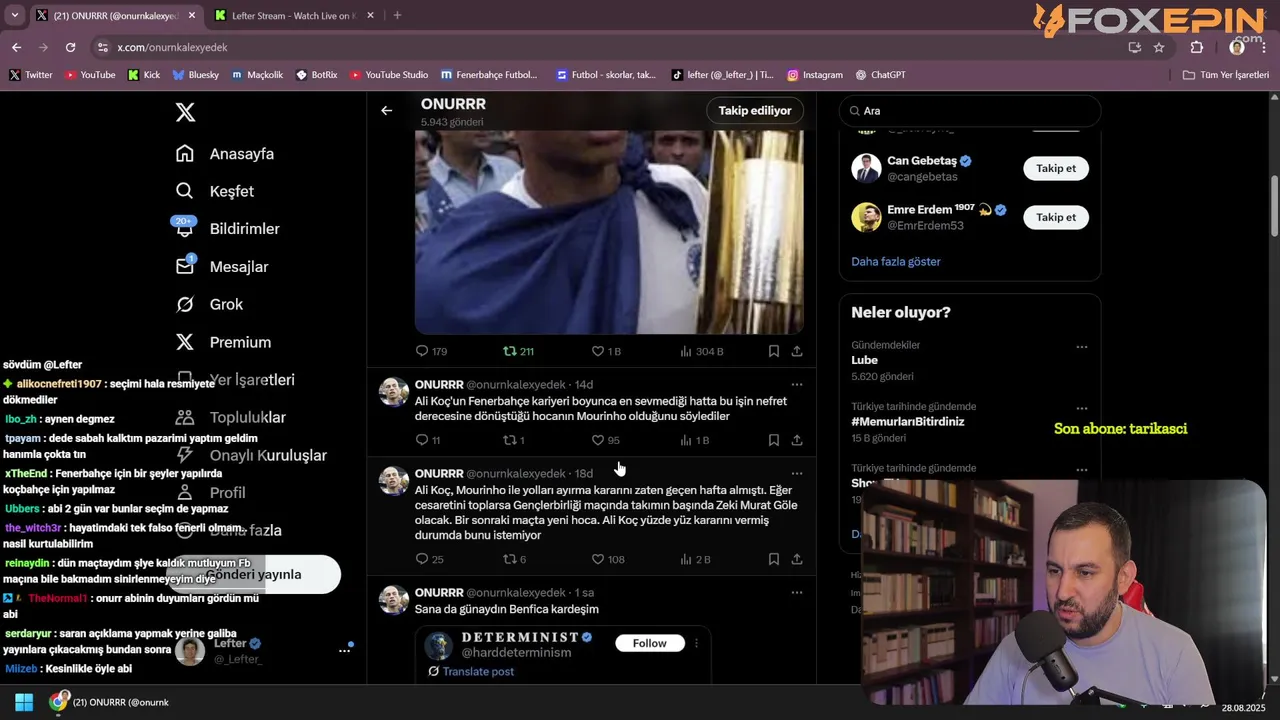
Task: Follow Emre Erdem with Takip et
Action: (1056, 217)
